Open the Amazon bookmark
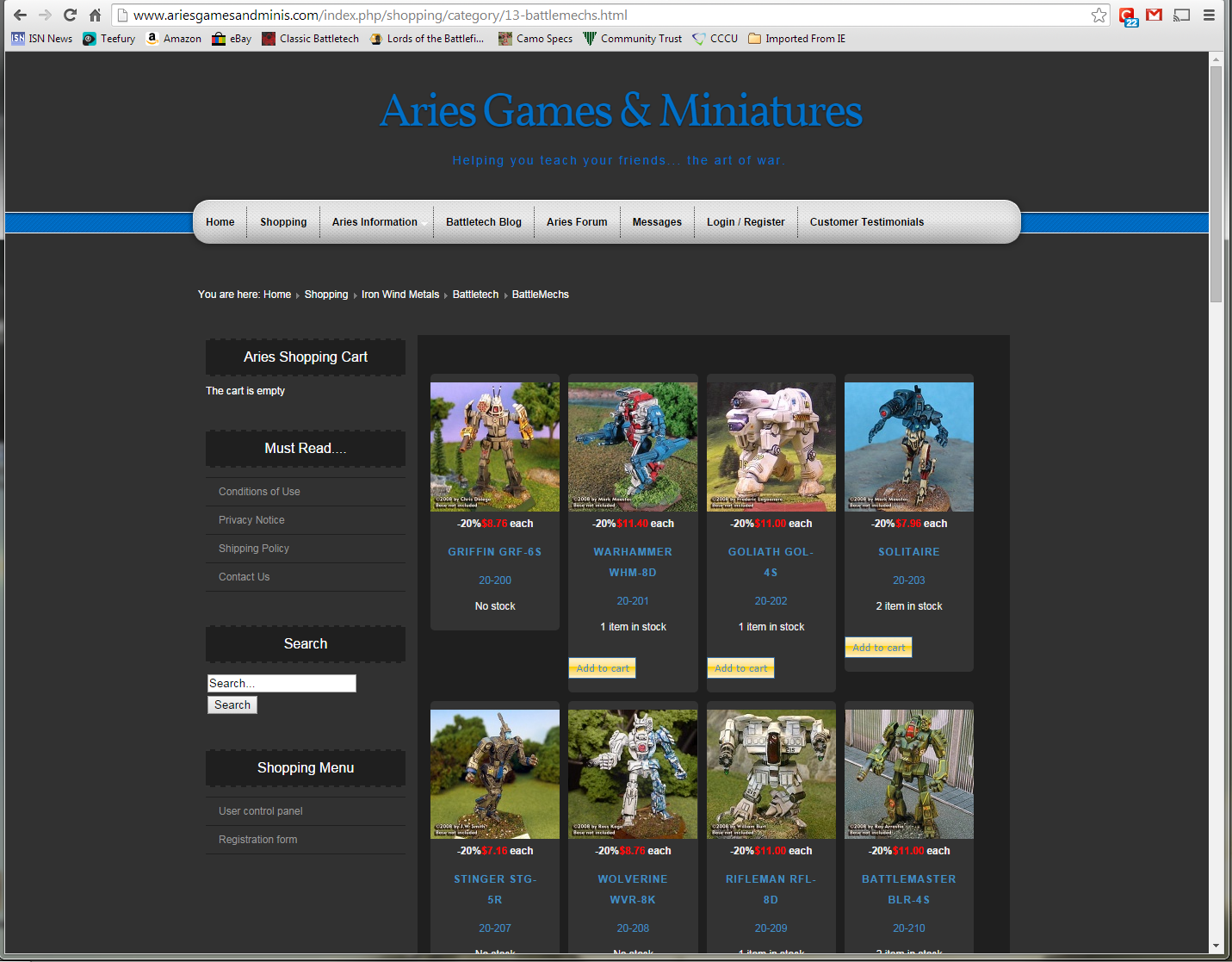The image size is (1232, 962). click(x=174, y=39)
